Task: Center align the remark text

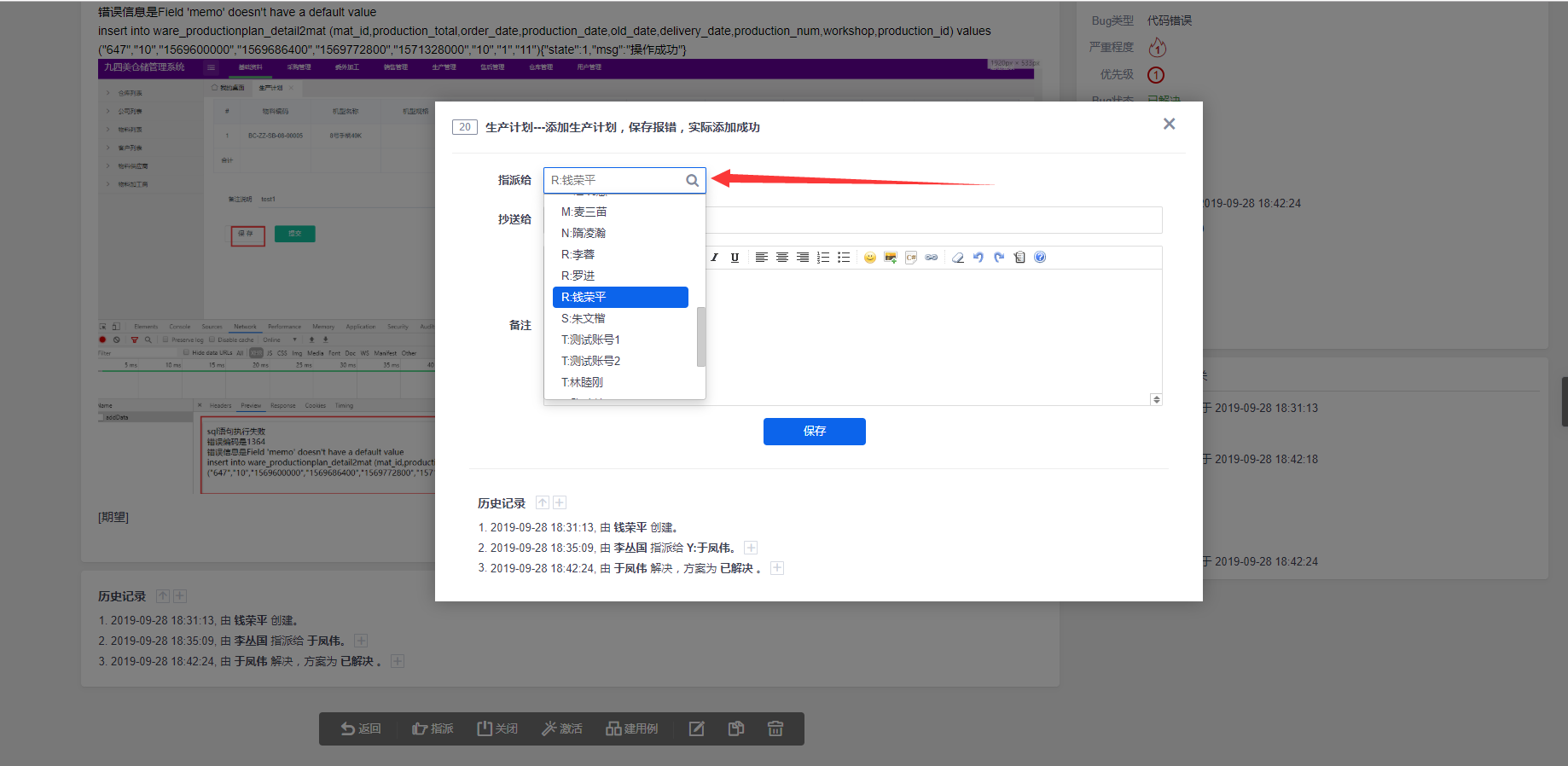Action: (782, 258)
